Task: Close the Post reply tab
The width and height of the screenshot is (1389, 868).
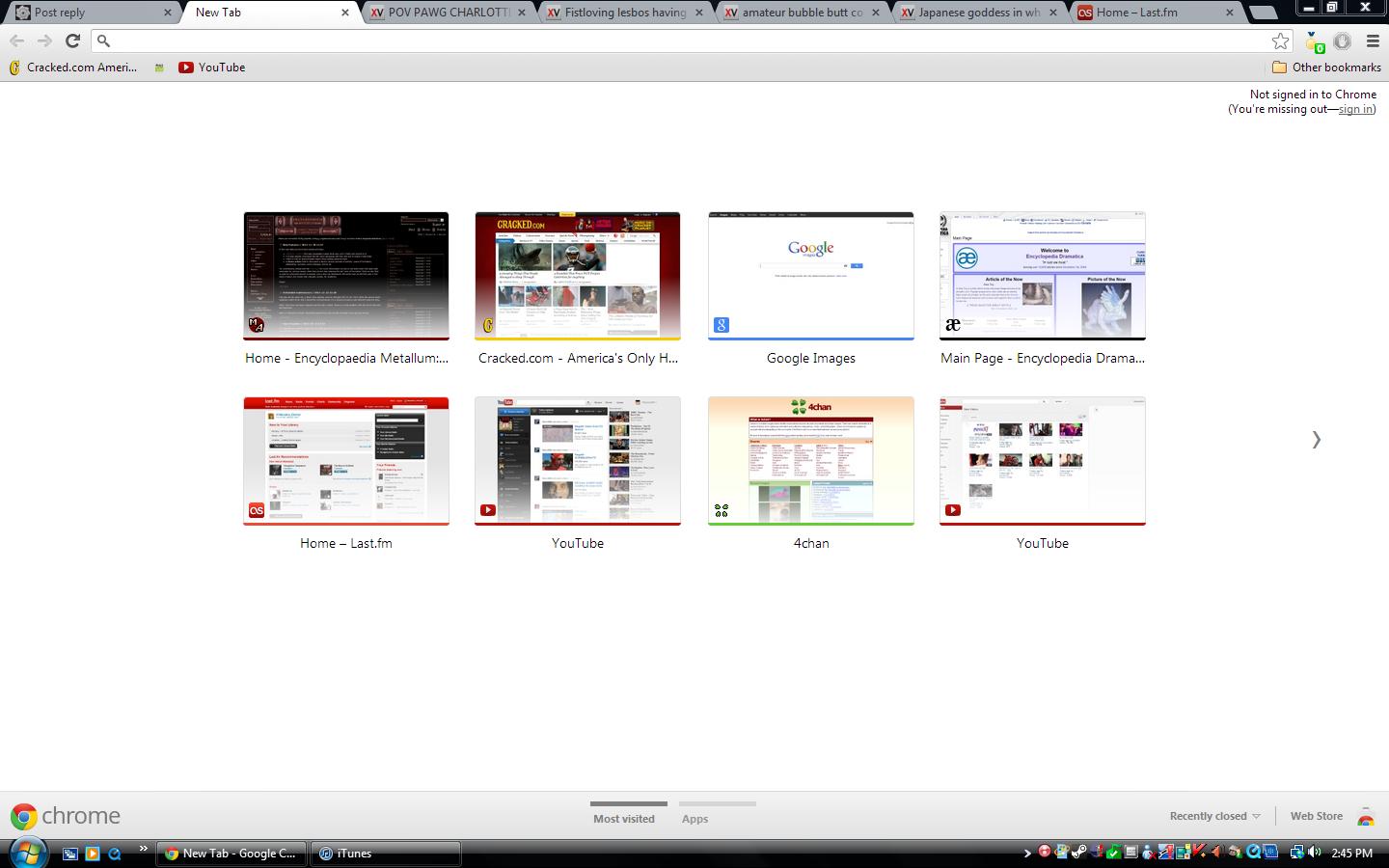Action: click(168, 13)
